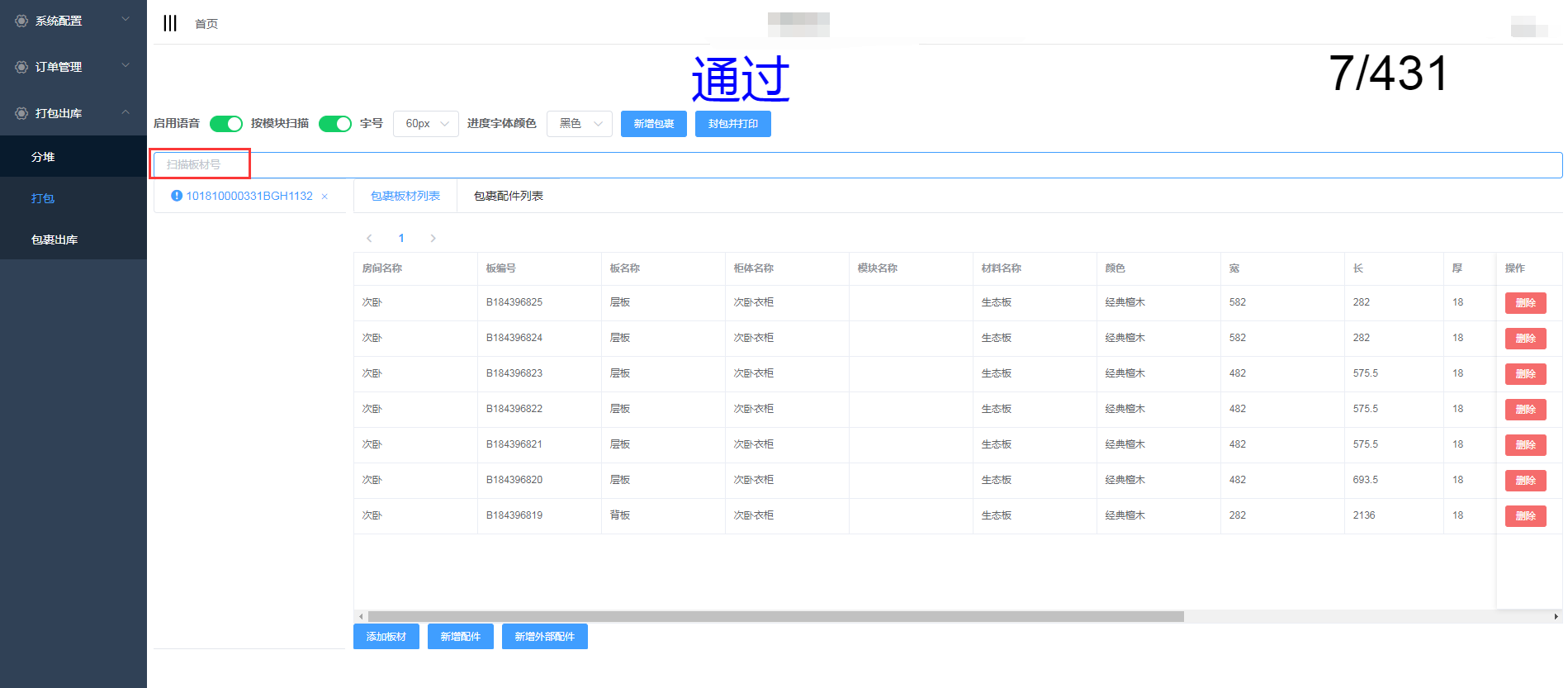Click the 新增包裹 button
Viewport: 1568px width, 688px height.
coord(653,124)
